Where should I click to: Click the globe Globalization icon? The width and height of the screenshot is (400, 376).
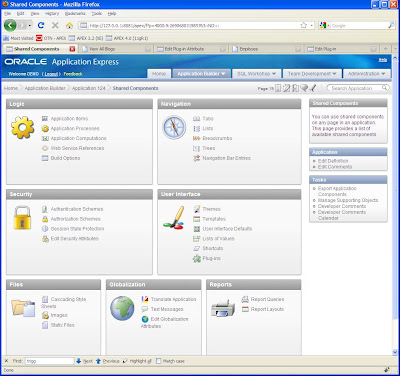pyautogui.click(x=122, y=308)
